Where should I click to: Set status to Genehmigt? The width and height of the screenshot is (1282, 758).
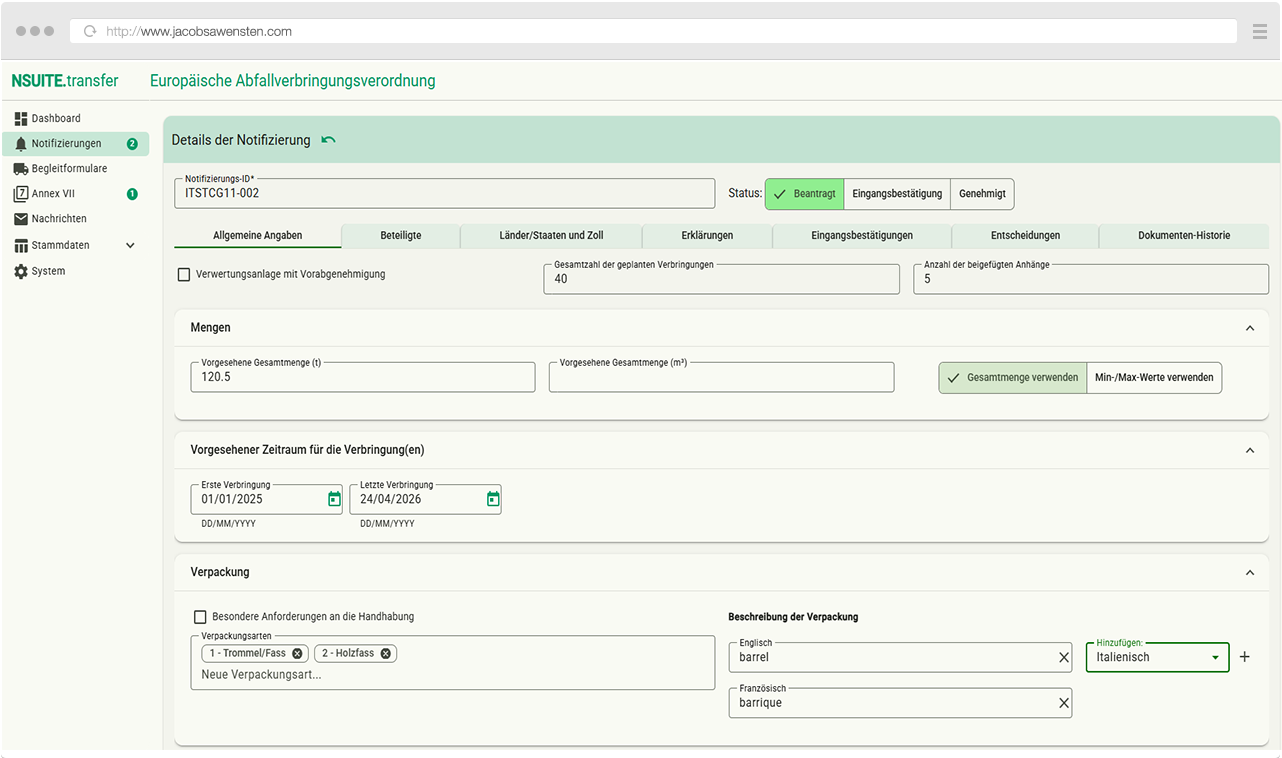[x=982, y=194]
